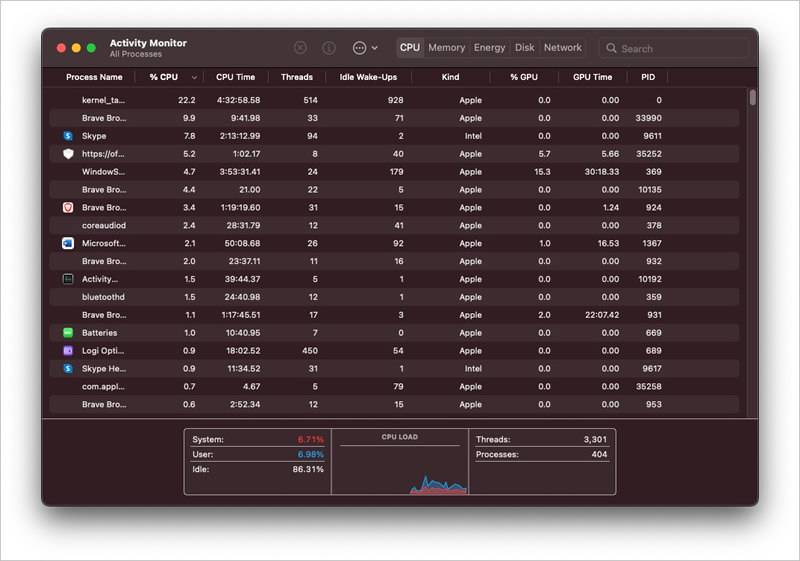Select the Batteries process name
The image size is (800, 561).
point(99,333)
